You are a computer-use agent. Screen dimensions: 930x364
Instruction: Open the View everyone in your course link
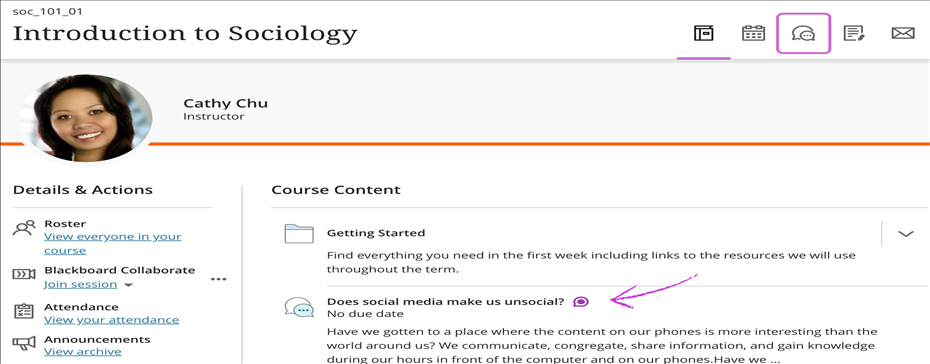(113, 243)
